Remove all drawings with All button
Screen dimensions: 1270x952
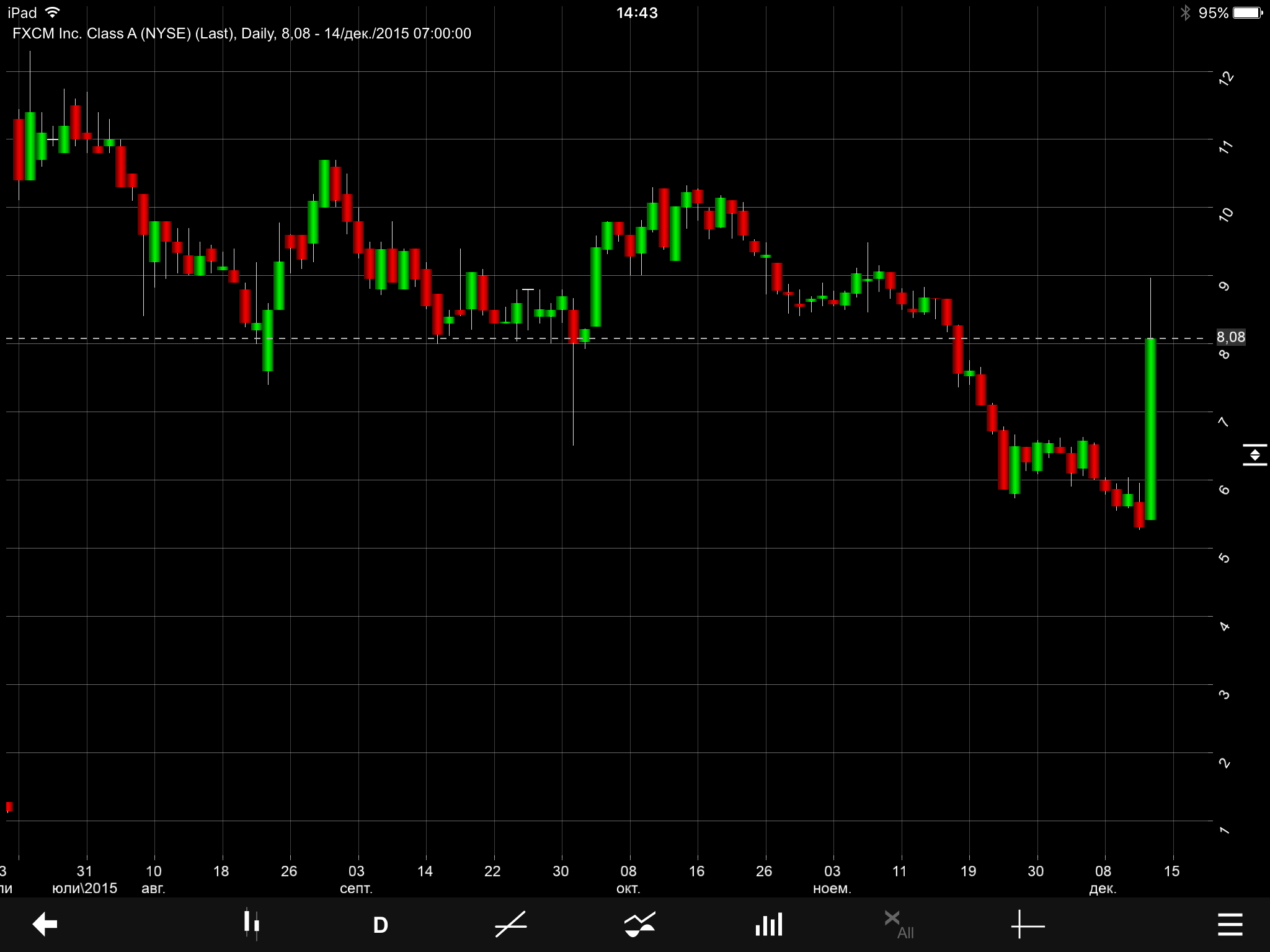click(x=899, y=925)
